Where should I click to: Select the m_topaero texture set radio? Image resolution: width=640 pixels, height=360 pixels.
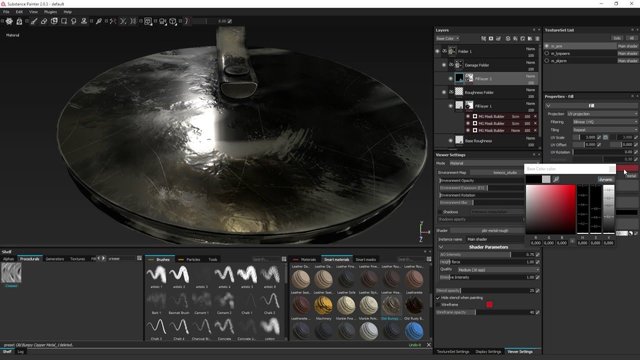[x=547, y=53]
